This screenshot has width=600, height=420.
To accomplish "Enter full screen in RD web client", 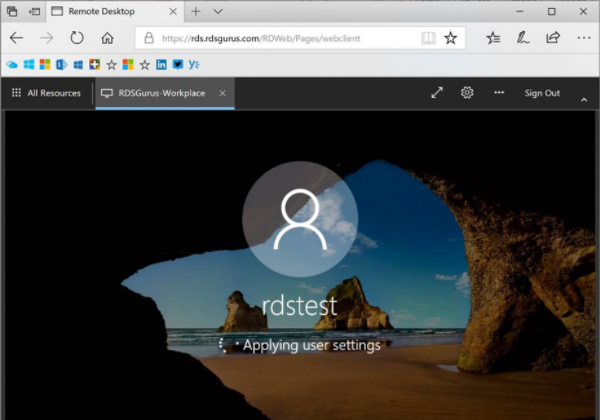I will pos(437,93).
